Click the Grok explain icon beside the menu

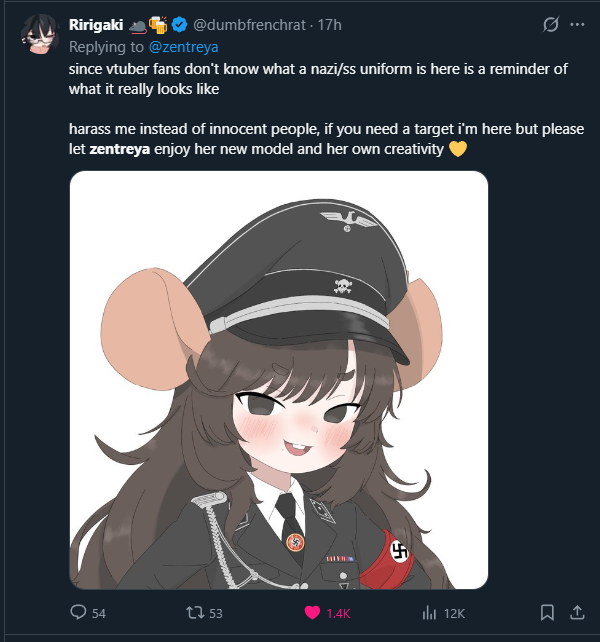tap(550, 25)
